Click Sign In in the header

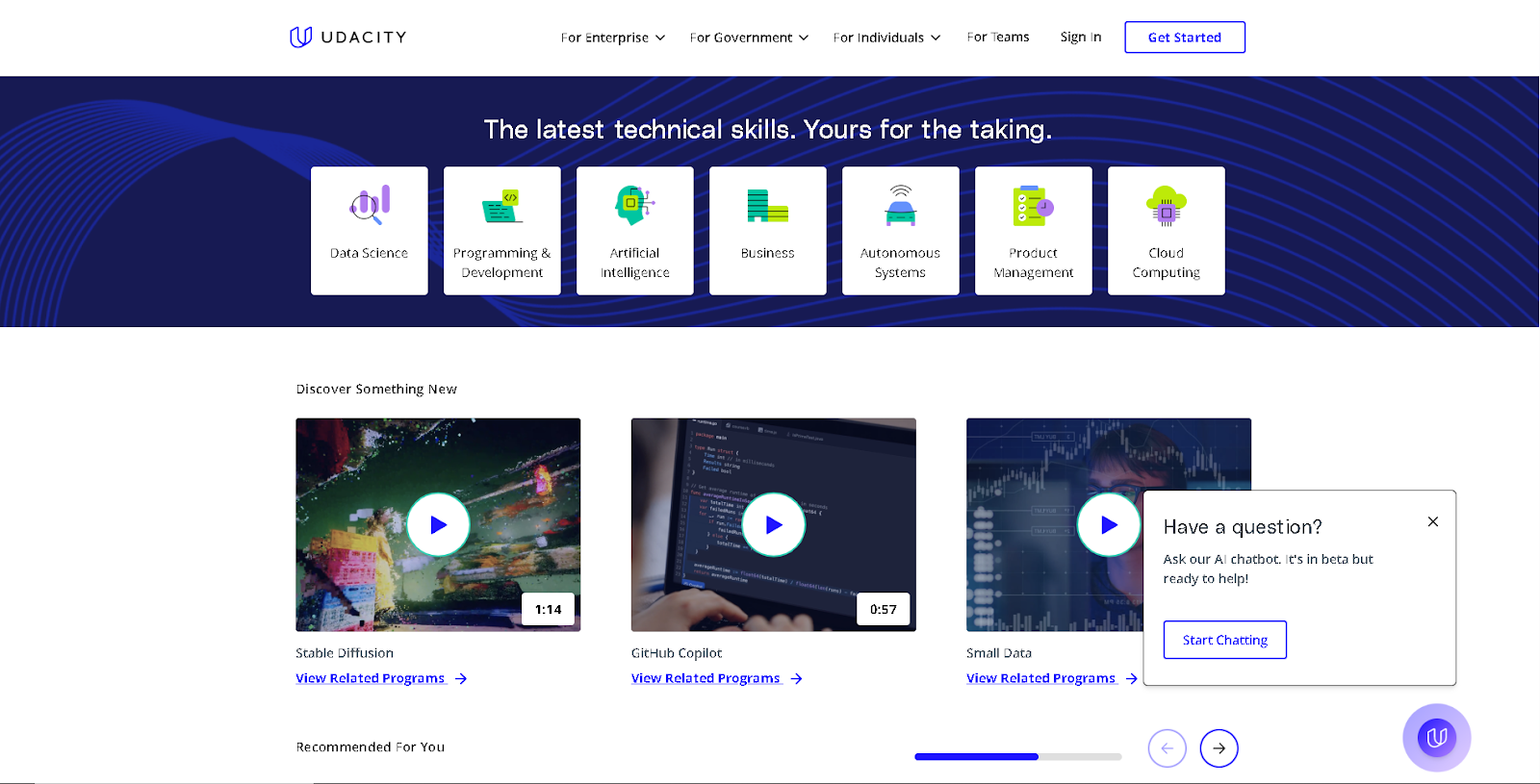tap(1081, 37)
